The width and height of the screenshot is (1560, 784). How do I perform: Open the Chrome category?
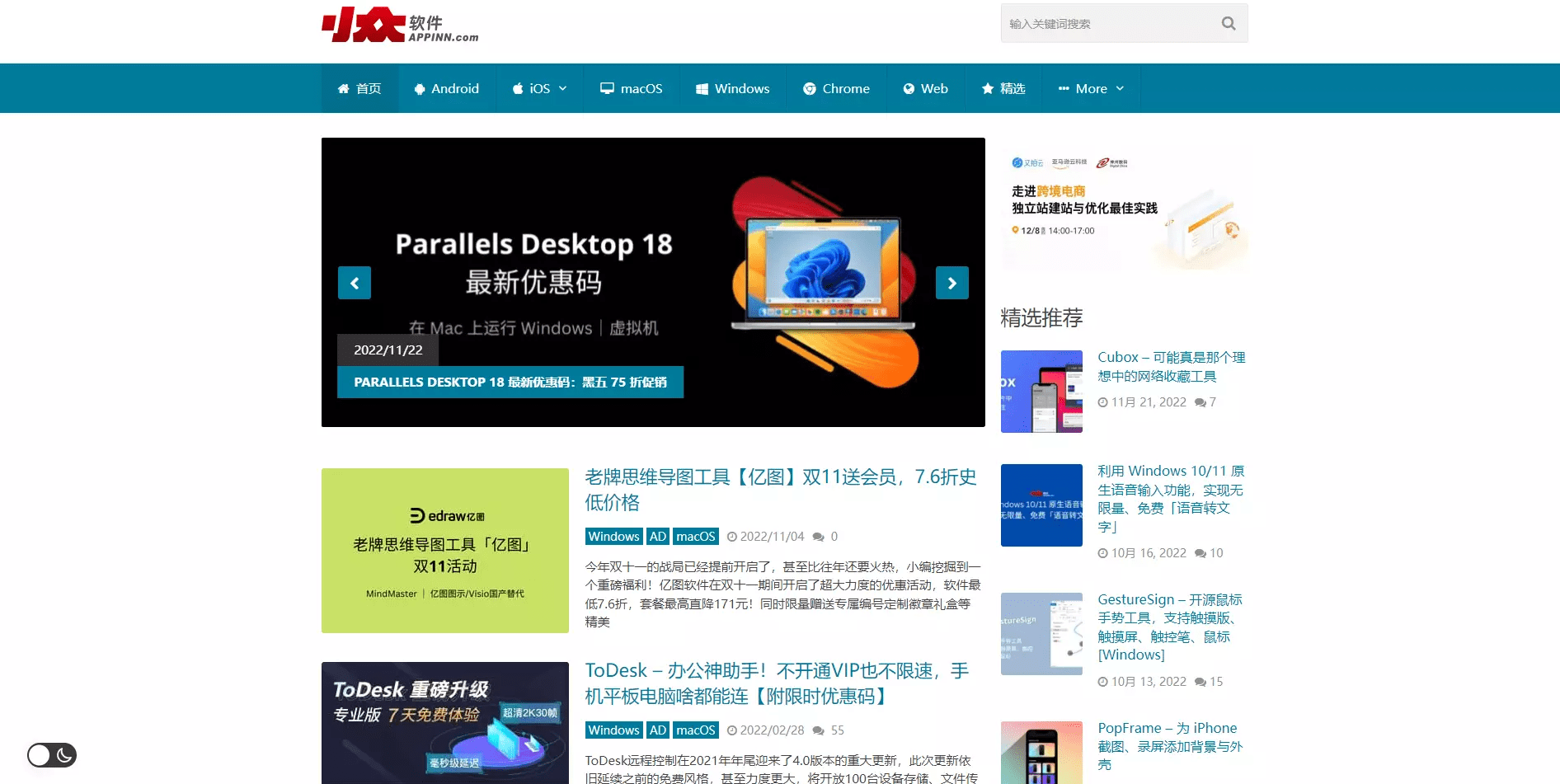pyautogui.click(x=836, y=88)
